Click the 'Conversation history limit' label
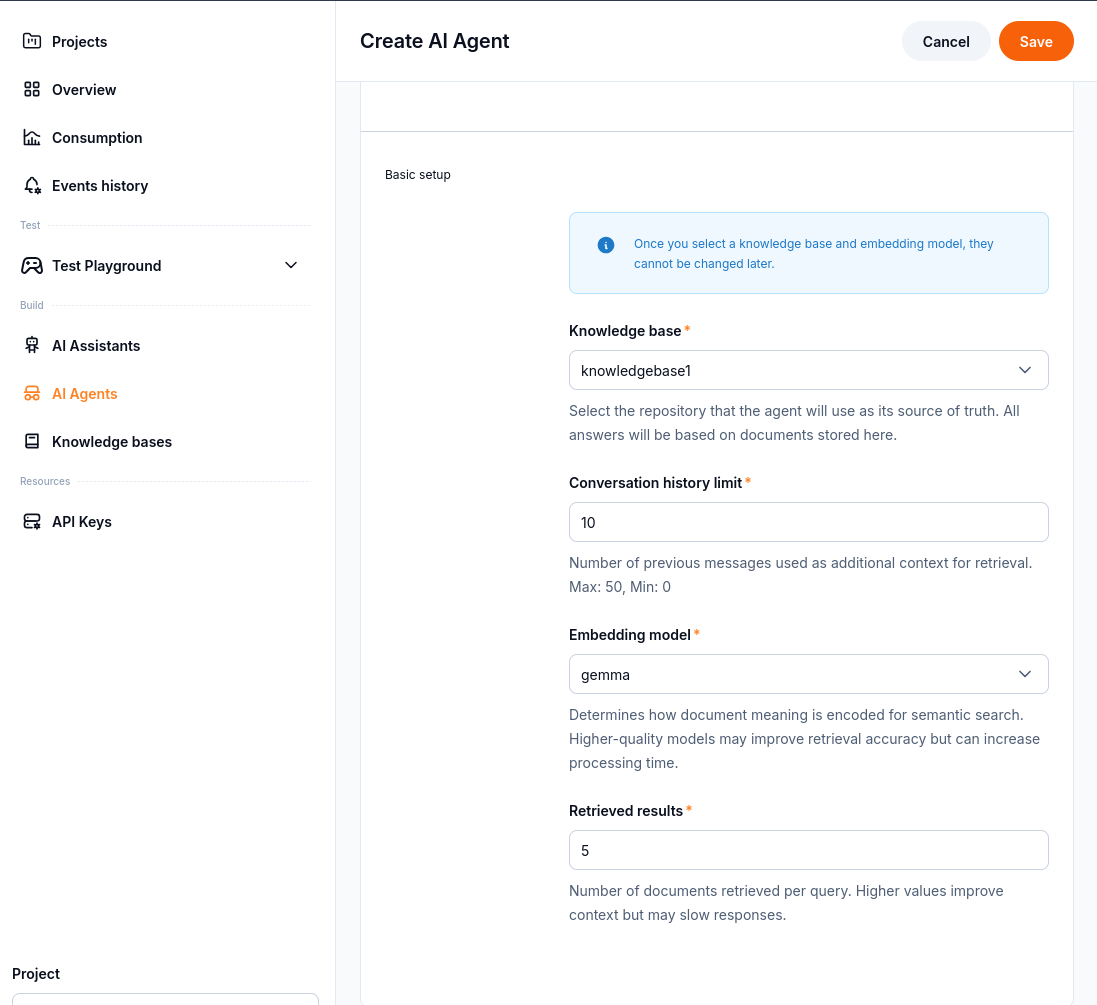Viewport: 1097px width, 1005px height. coord(656,483)
